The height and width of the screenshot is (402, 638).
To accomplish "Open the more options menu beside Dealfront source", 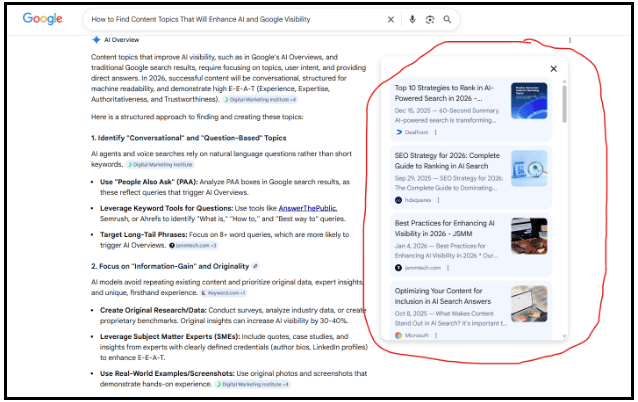I will [x=436, y=132].
